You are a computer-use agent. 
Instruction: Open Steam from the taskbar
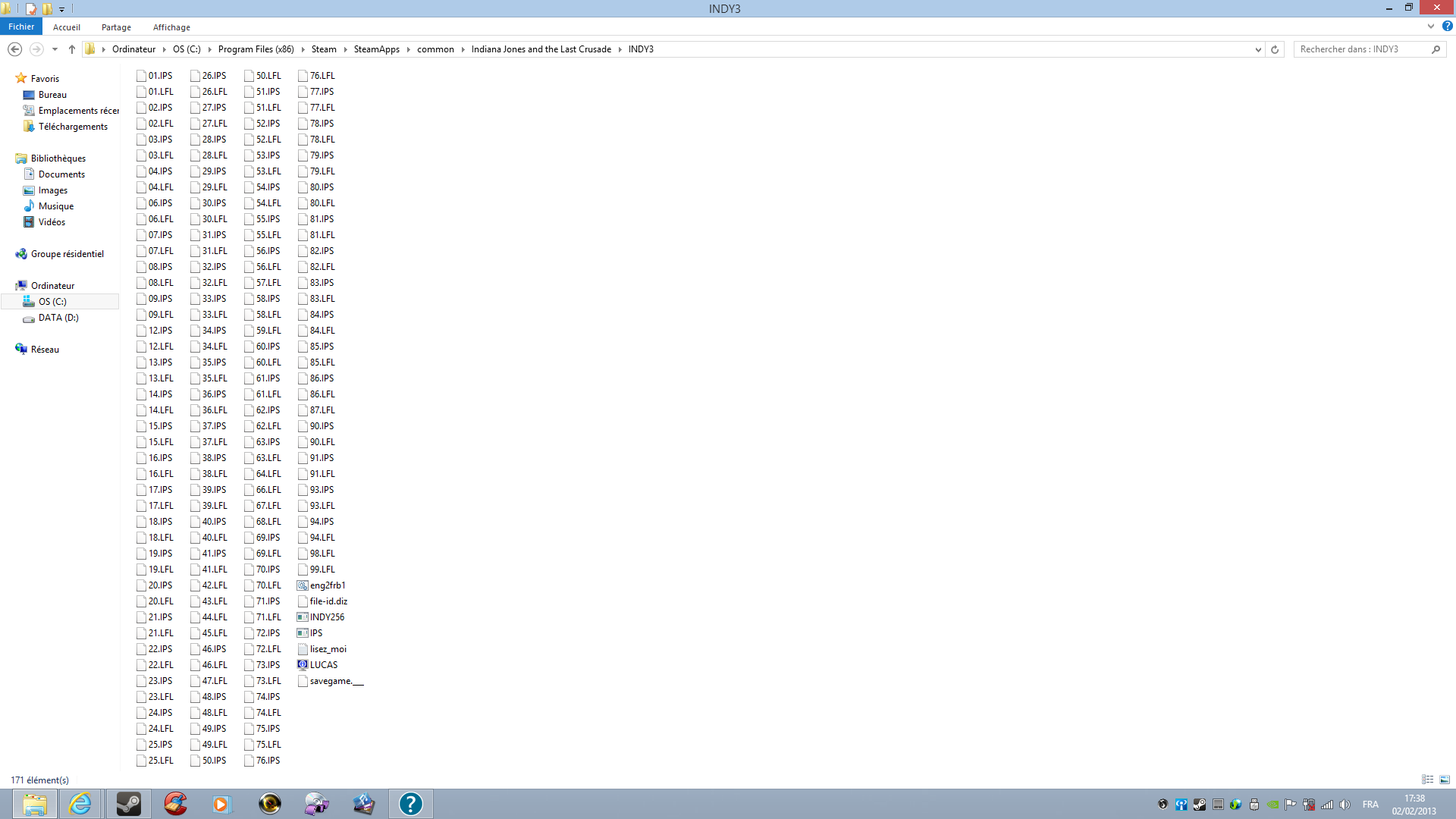pyautogui.click(x=128, y=803)
